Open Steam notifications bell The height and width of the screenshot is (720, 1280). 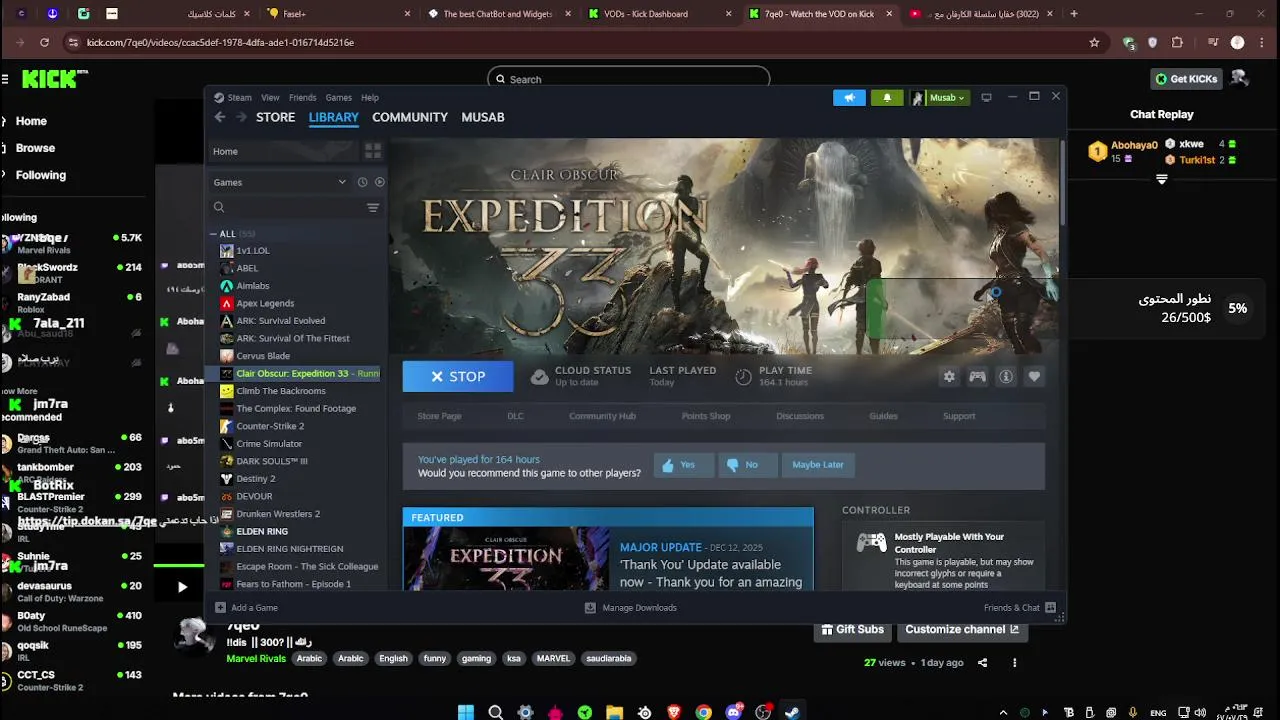point(887,97)
